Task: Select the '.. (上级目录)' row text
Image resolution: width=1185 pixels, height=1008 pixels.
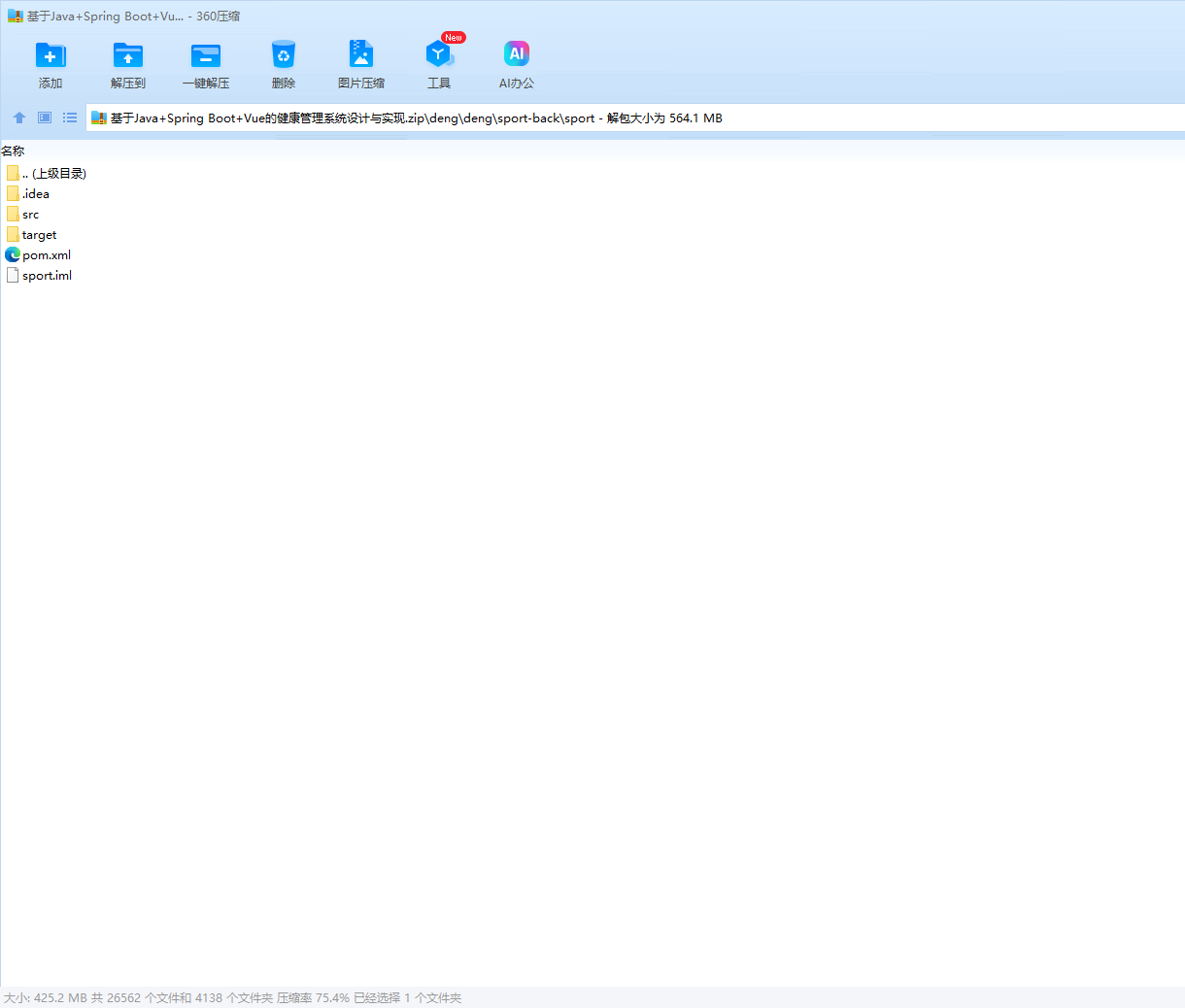Action: (x=54, y=174)
